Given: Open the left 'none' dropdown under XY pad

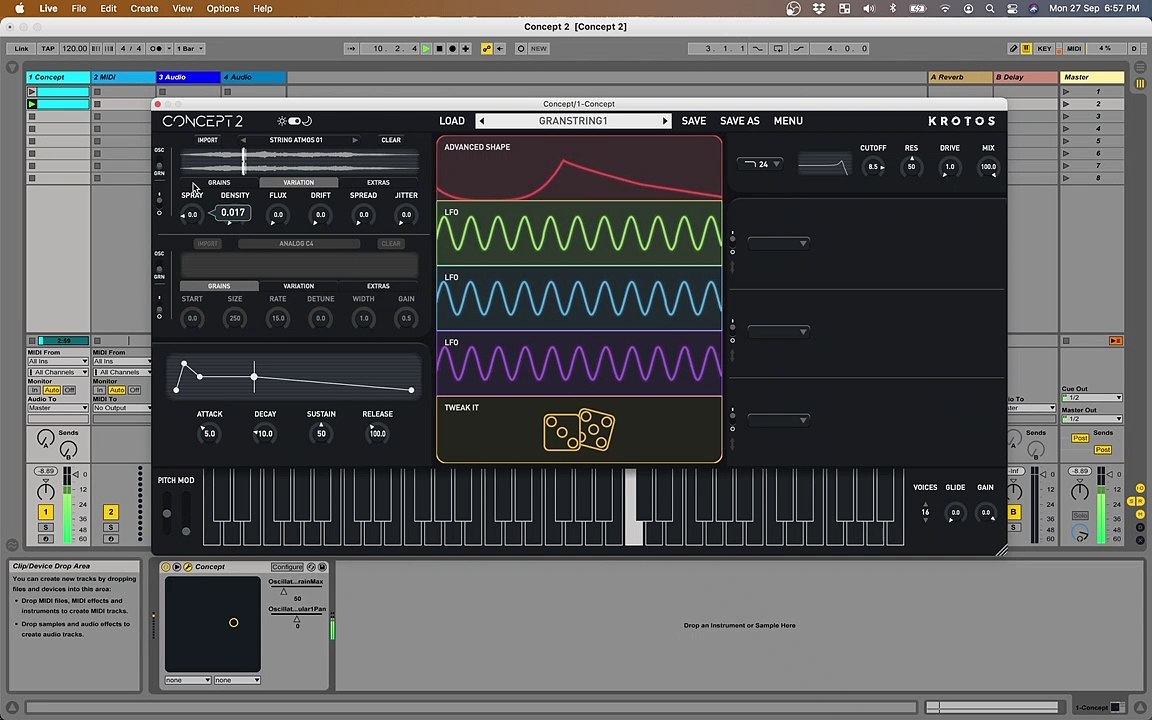Looking at the screenshot, I should click(187, 680).
